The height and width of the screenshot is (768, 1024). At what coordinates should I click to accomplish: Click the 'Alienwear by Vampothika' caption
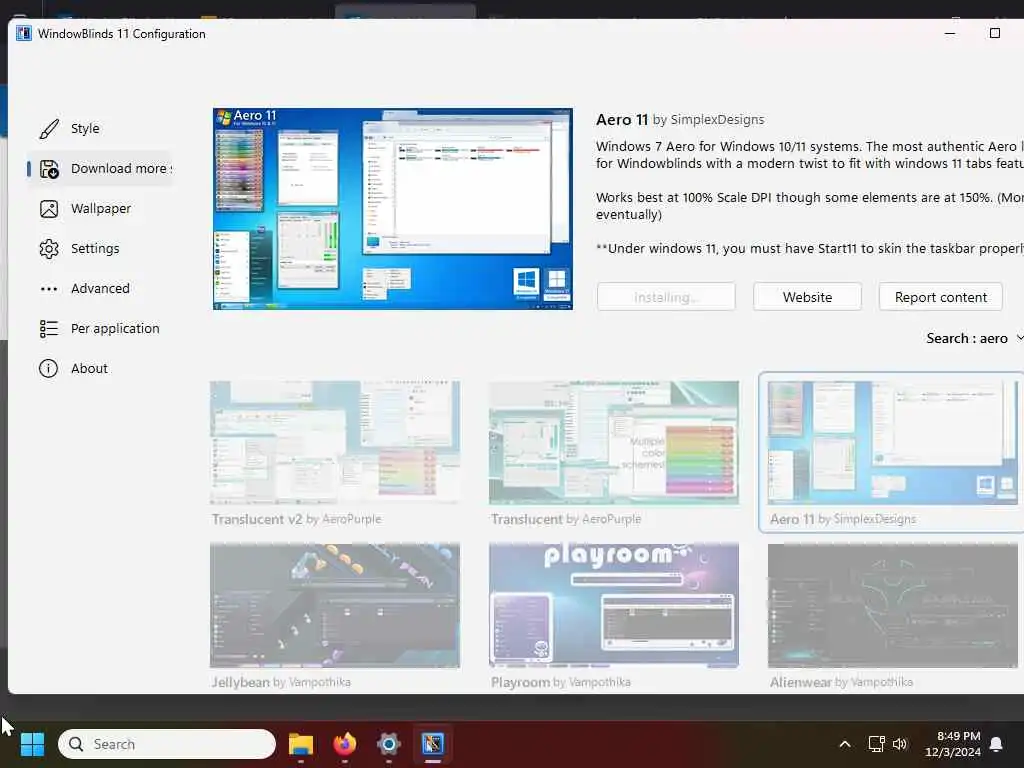pos(841,682)
